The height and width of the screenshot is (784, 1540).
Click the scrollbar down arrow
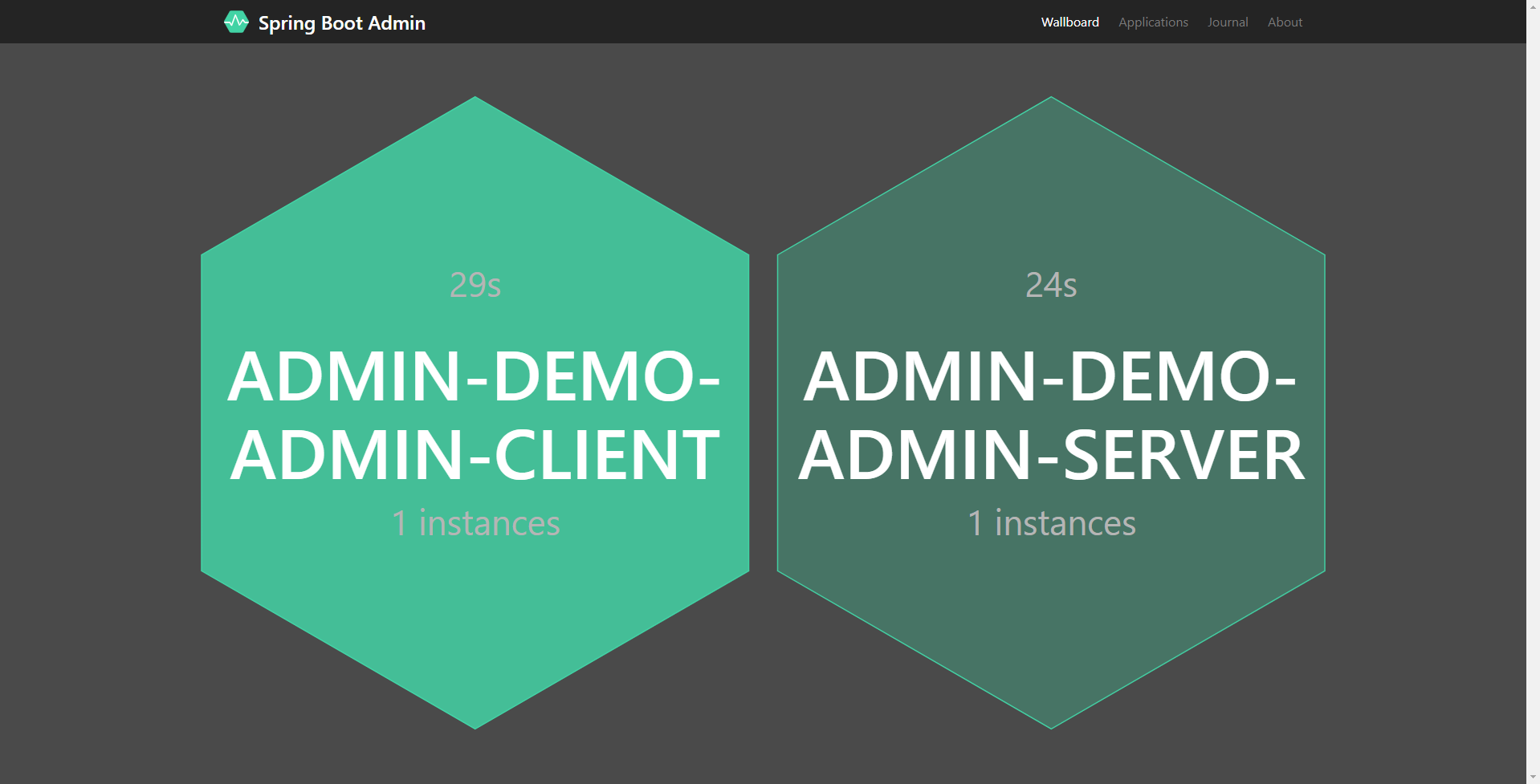(1533, 777)
